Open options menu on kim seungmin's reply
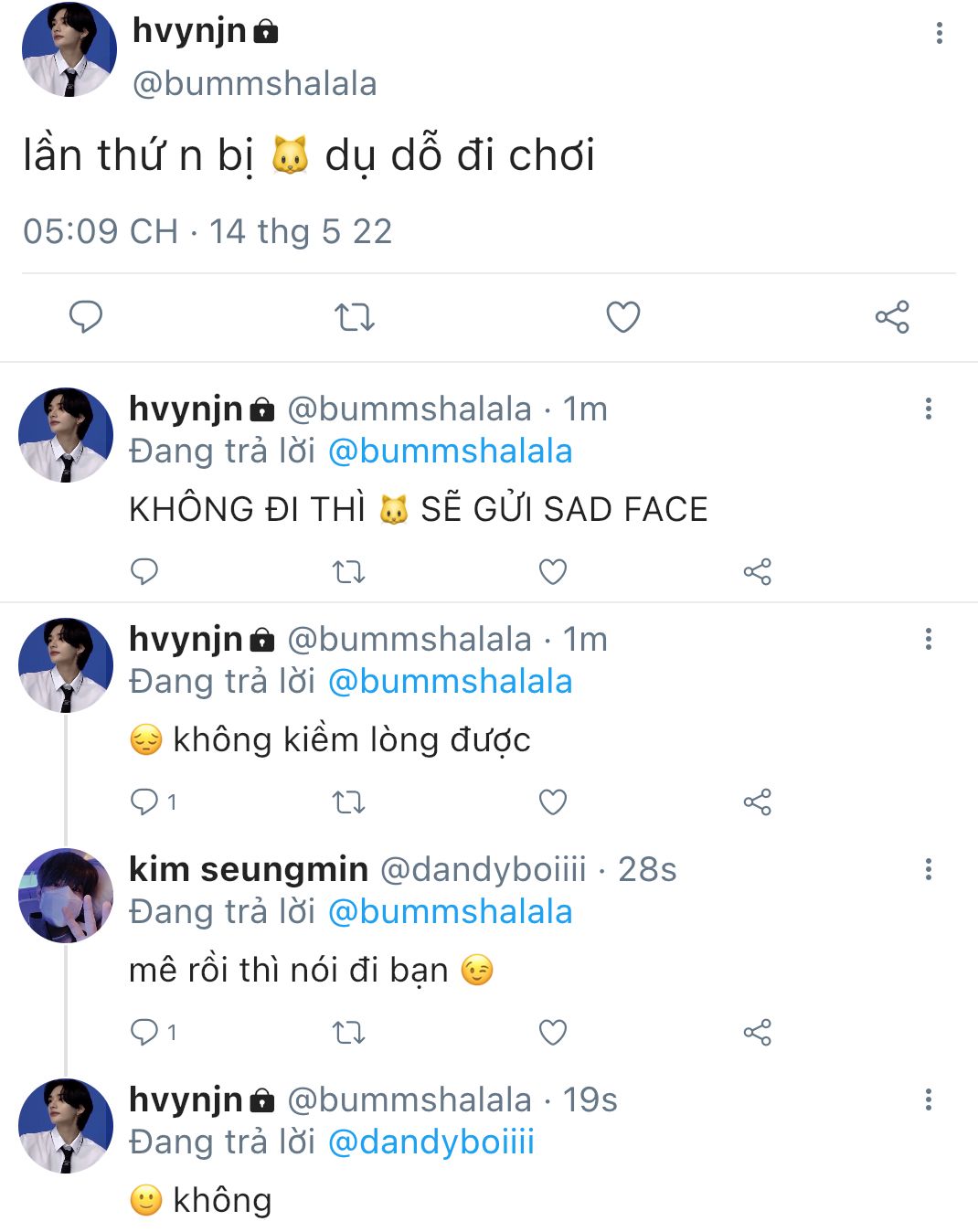 tap(928, 869)
